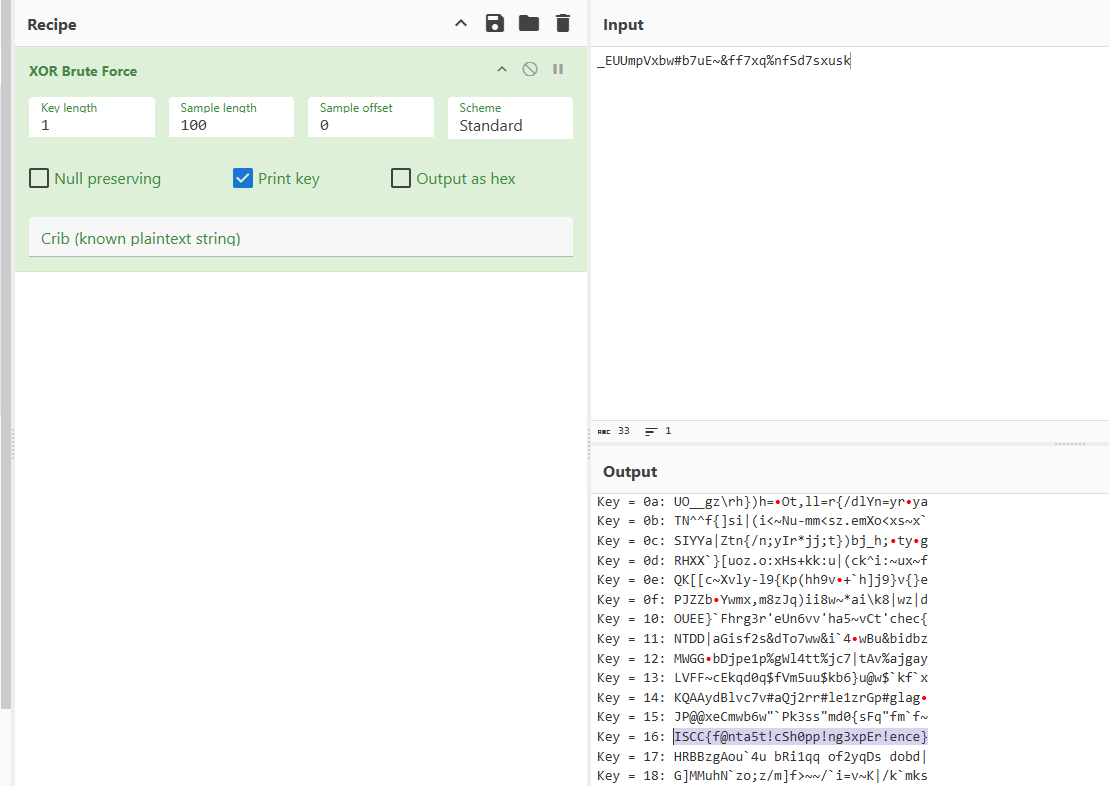Click the Save recipe icon

coord(494,23)
